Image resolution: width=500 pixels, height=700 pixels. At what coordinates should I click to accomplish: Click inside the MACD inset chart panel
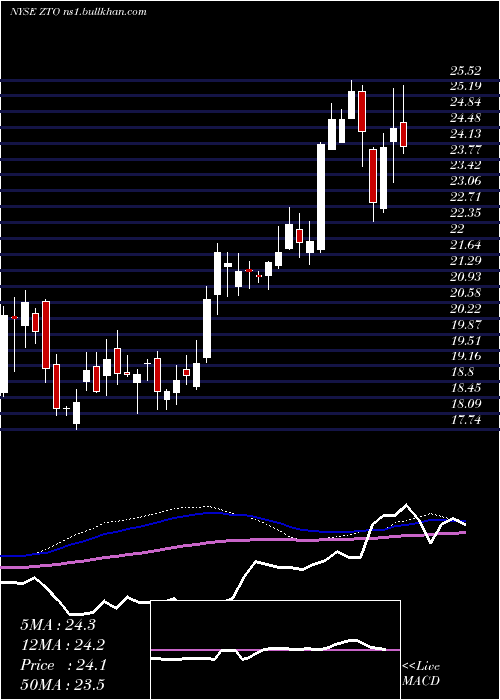pyautogui.click(x=275, y=650)
